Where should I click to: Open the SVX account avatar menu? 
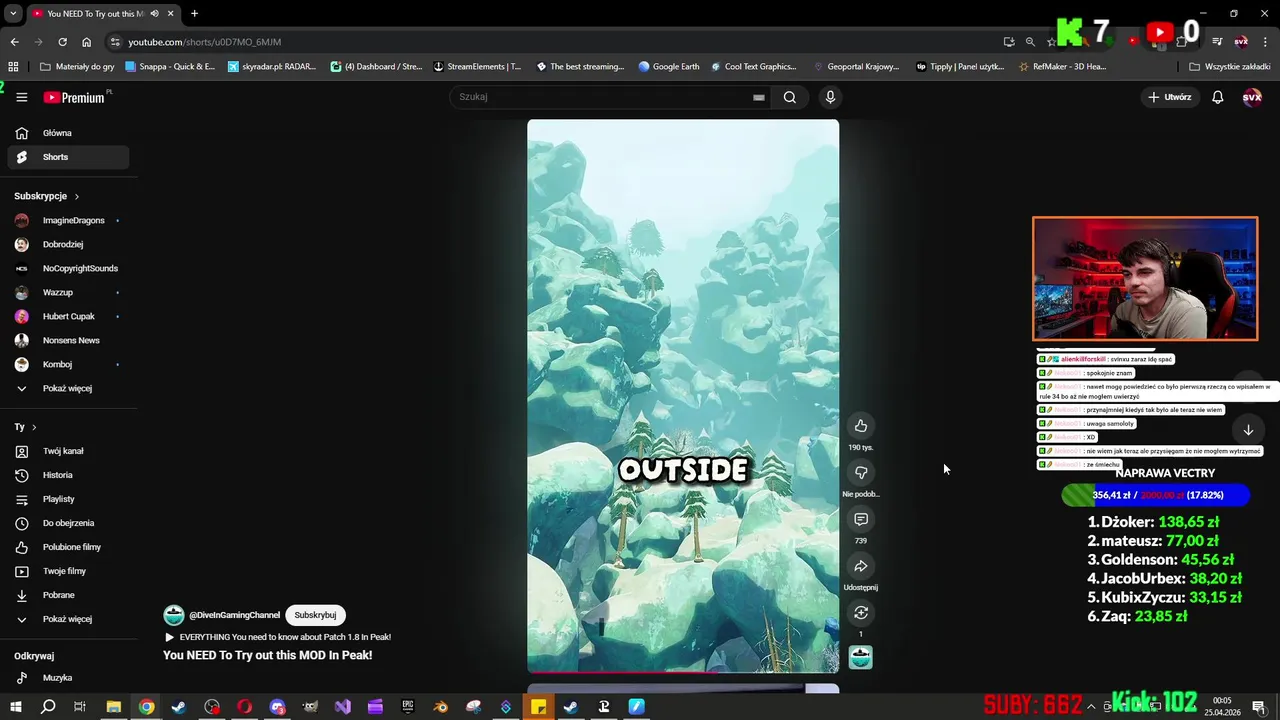click(1252, 97)
